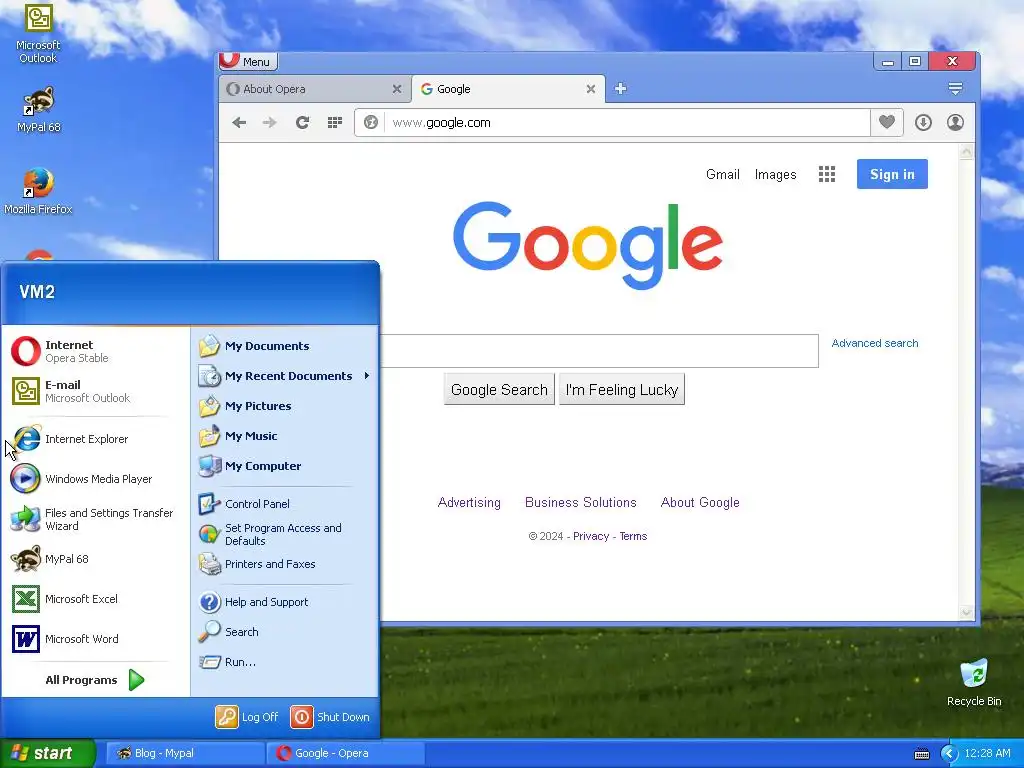Close the Google tab
Screen dimensions: 1024x768
click(590, 89)
